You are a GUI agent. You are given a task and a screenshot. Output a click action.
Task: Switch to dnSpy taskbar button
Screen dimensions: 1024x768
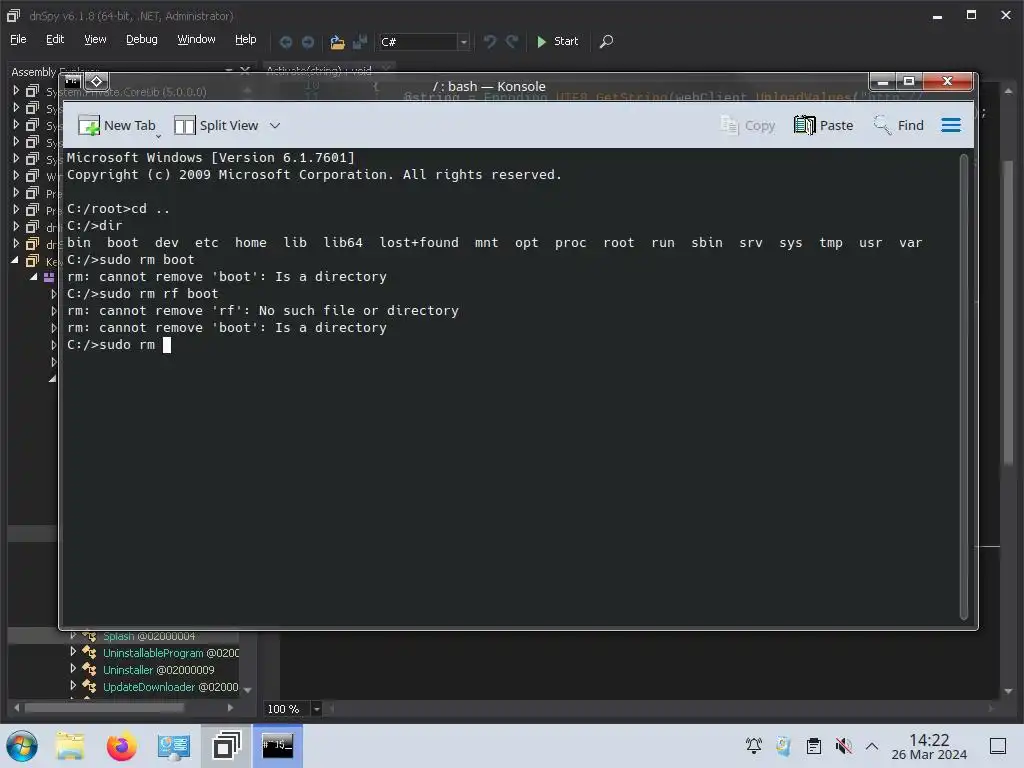pyautogui.click(x=226, y=746)
